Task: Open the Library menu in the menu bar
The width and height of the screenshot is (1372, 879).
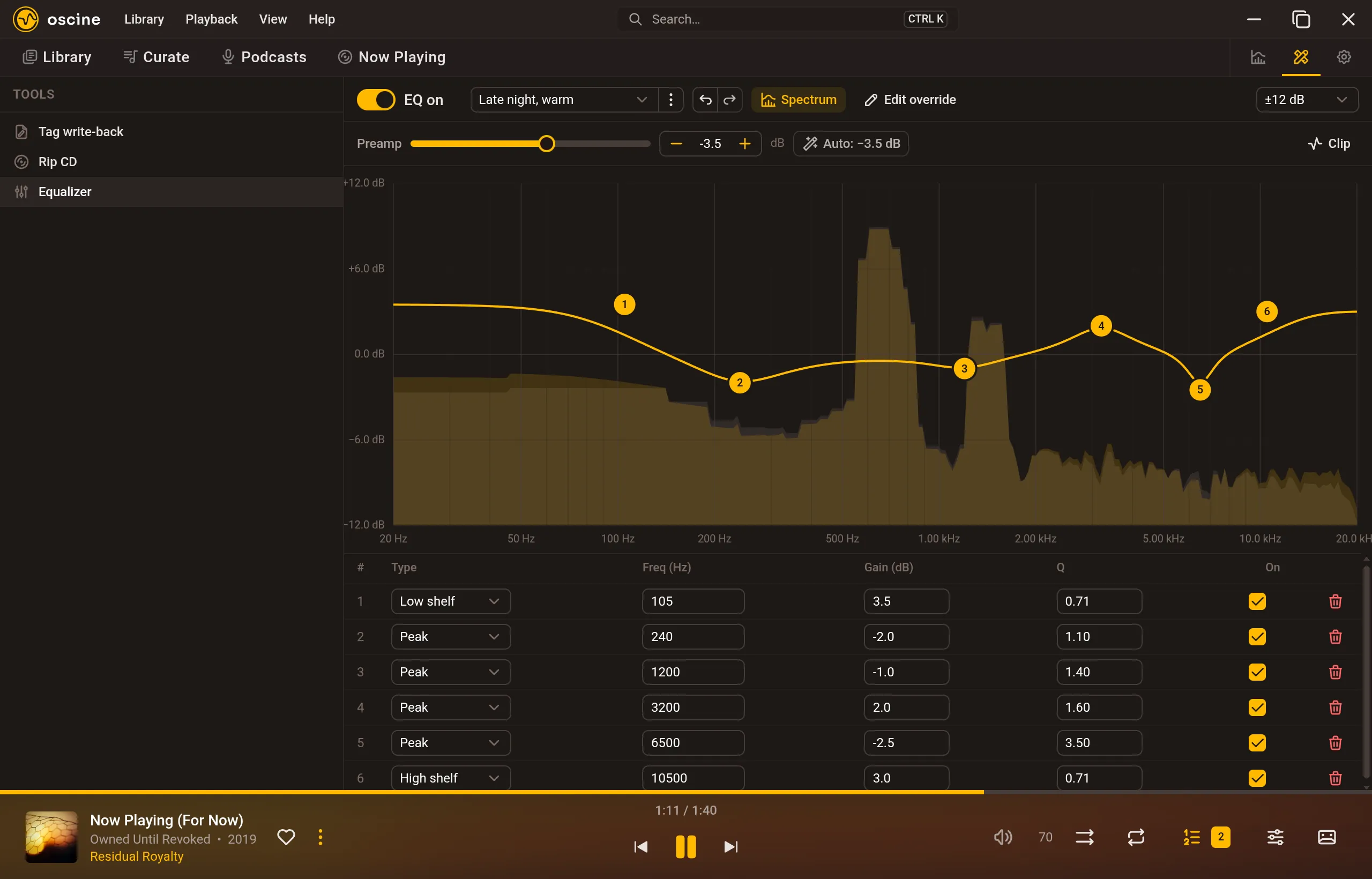Action: [x=144, y=19]
